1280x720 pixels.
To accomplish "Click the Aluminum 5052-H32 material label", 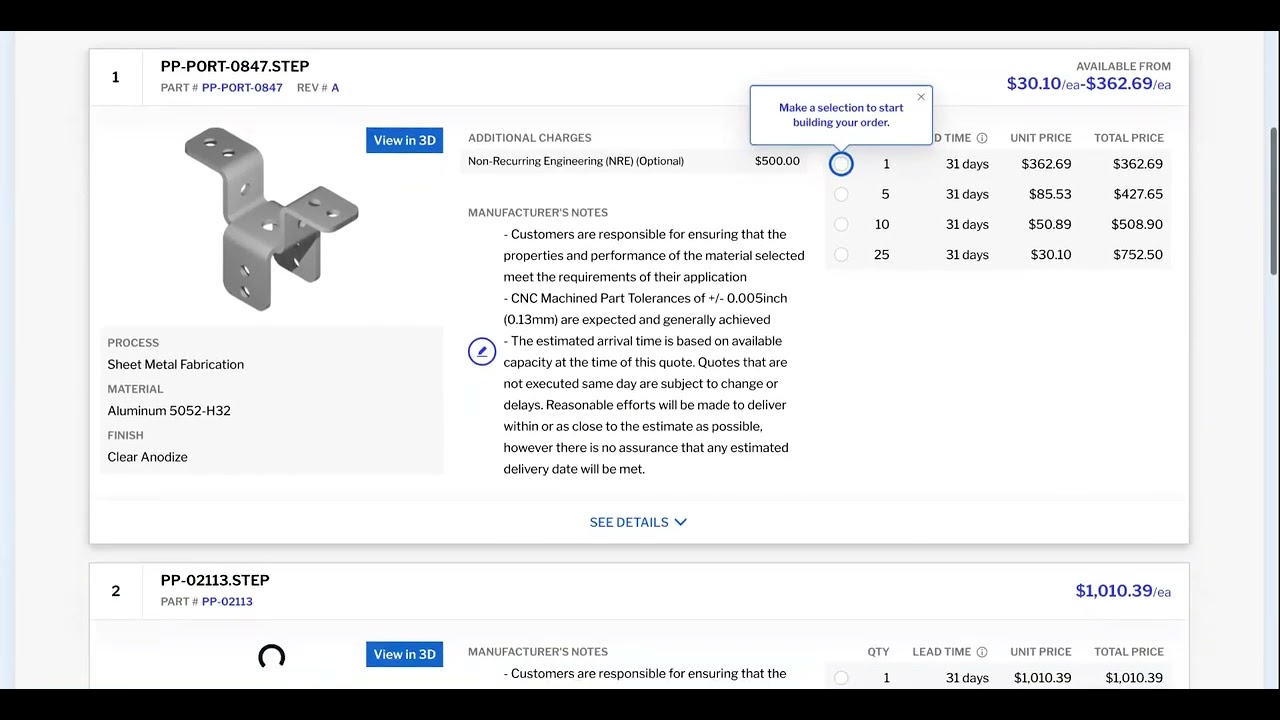I will coord(168,410).
